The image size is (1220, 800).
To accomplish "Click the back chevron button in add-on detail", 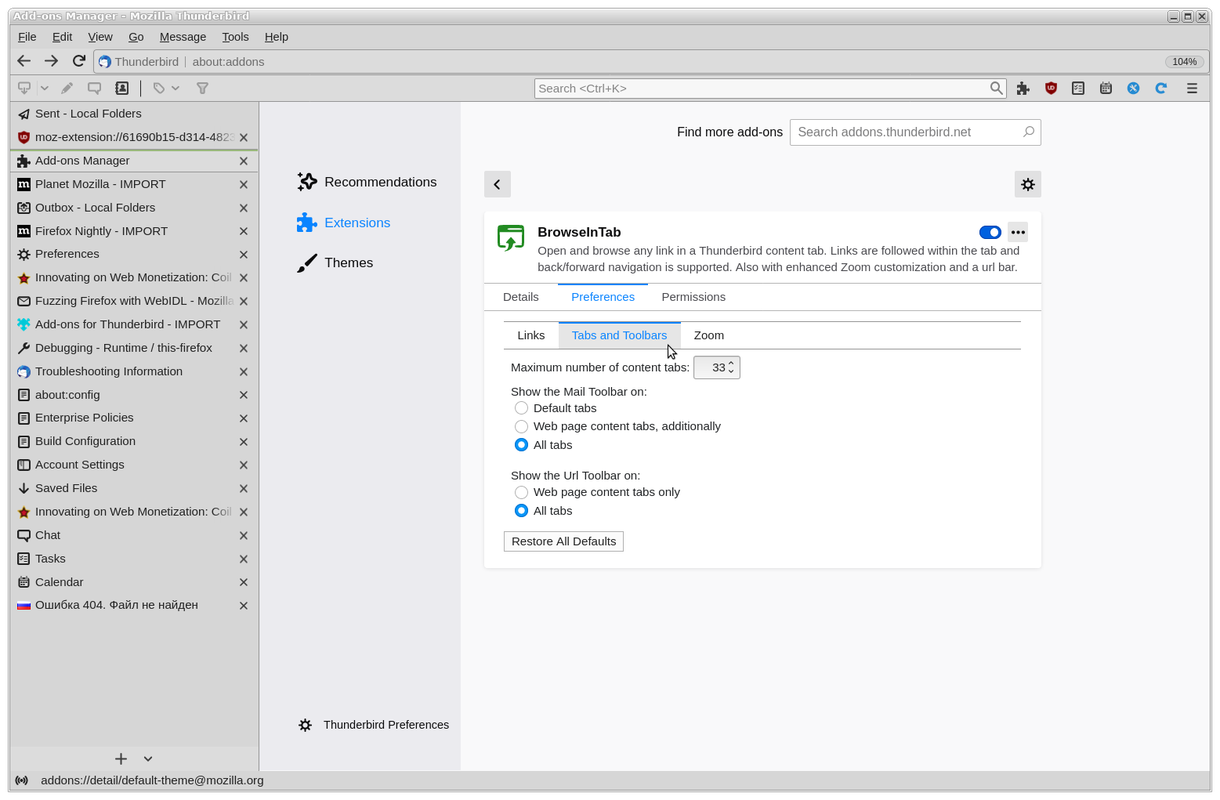I will [x=497, y=184].
